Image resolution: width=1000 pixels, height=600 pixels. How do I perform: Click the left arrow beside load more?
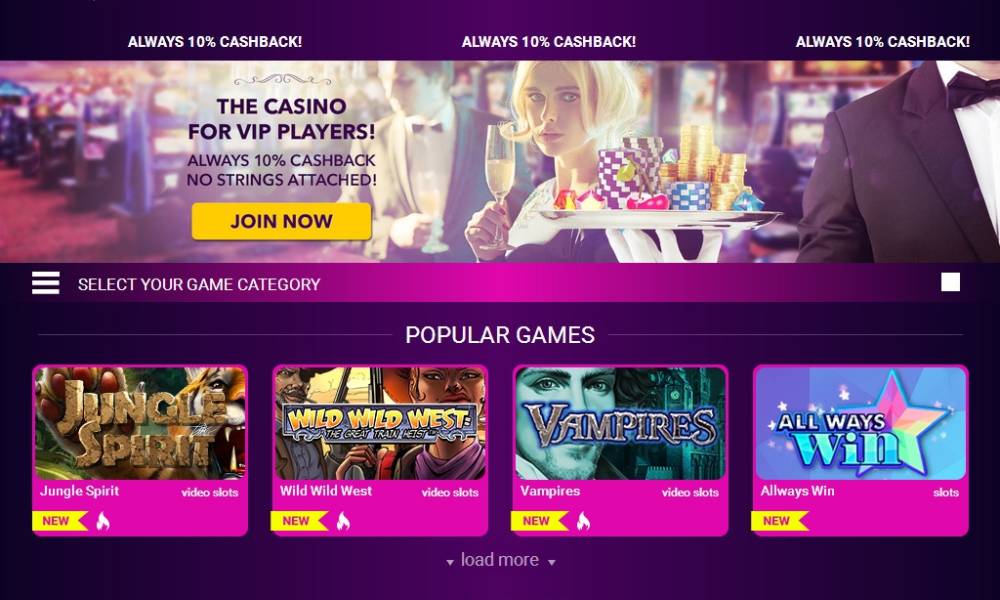(x=450, y=562)
